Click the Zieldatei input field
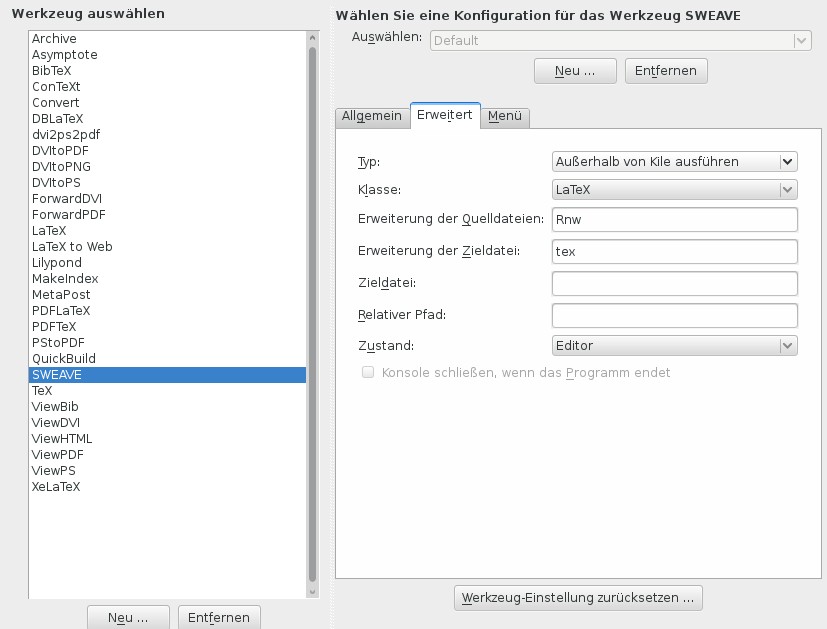Screen dimensions: 827x629 675,284
